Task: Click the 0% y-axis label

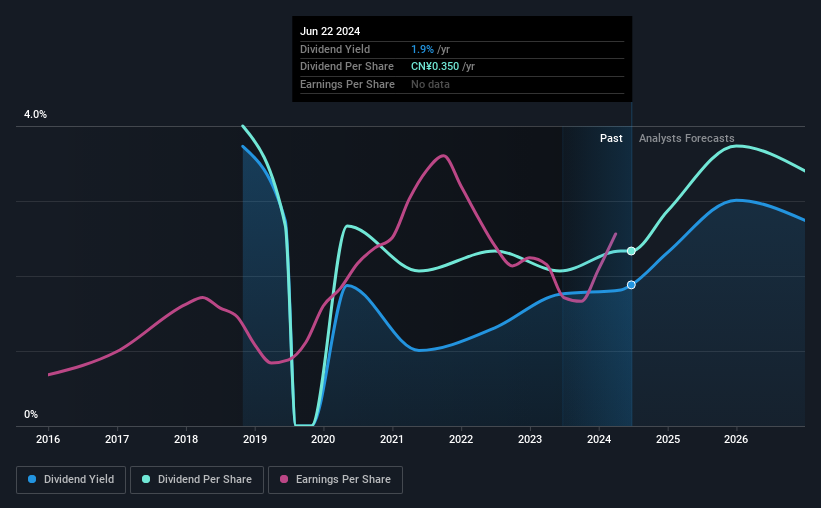Action: pos(31,414)
